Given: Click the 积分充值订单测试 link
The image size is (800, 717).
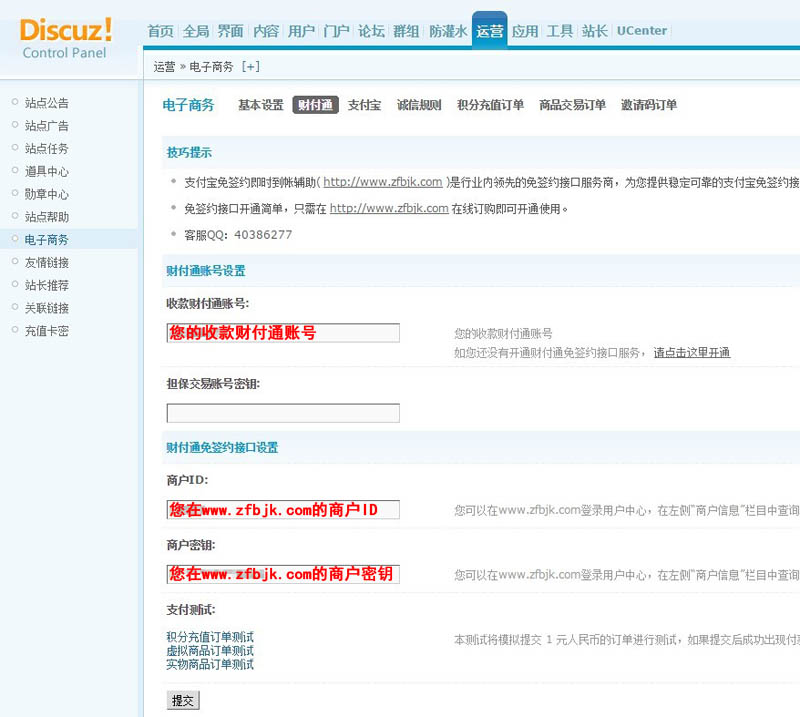Looking at the screenshot, I should pos(210,637).
